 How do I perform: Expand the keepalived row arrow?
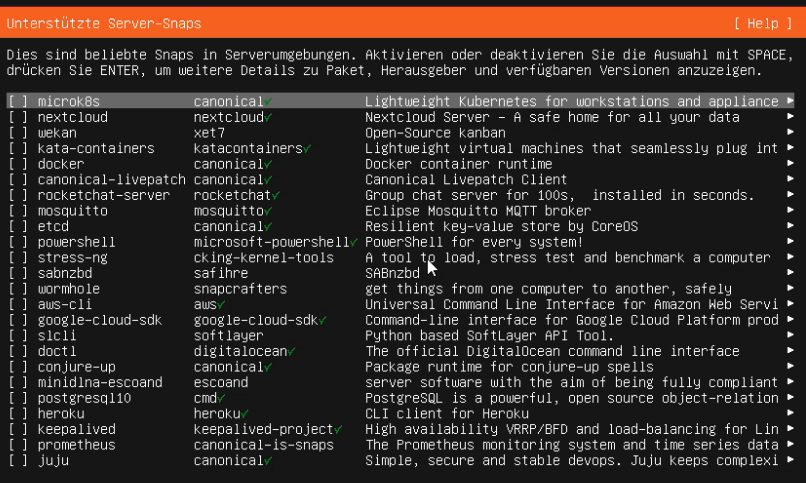click(x=790, y=429)
